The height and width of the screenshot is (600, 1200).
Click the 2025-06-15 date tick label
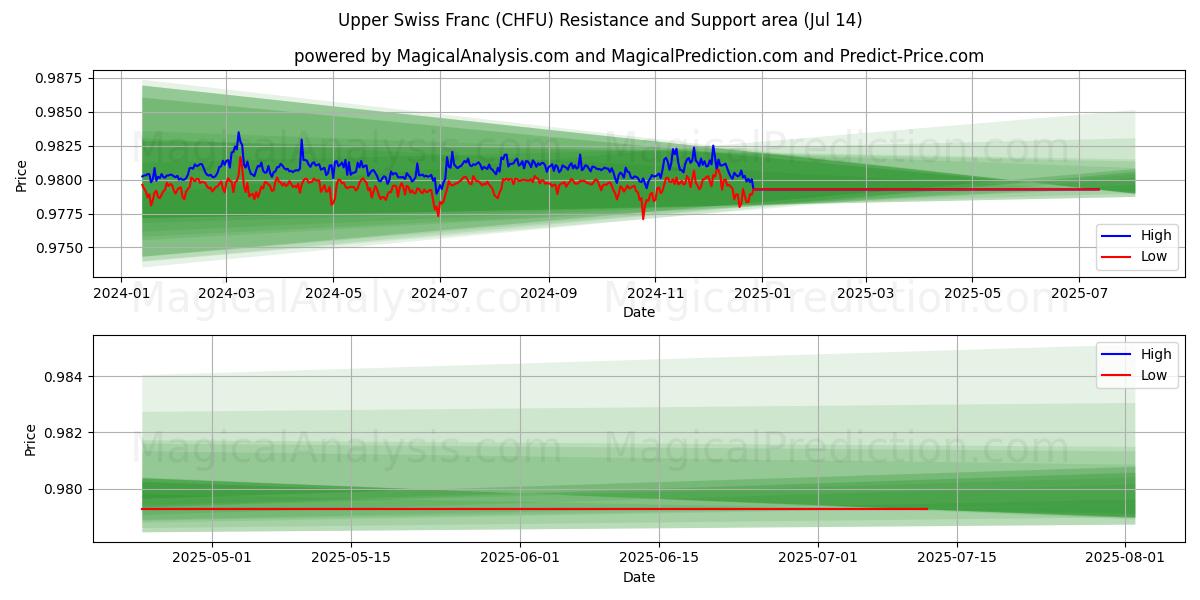coord(659,559)
